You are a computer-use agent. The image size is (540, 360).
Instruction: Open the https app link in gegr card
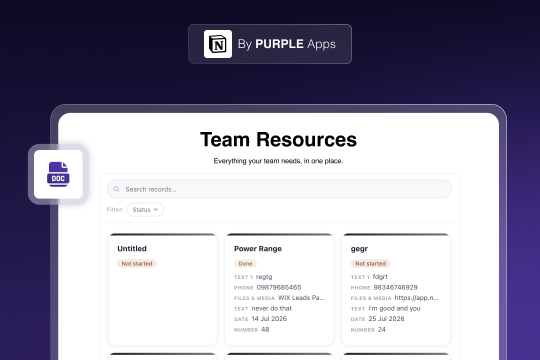click(416, 298)
